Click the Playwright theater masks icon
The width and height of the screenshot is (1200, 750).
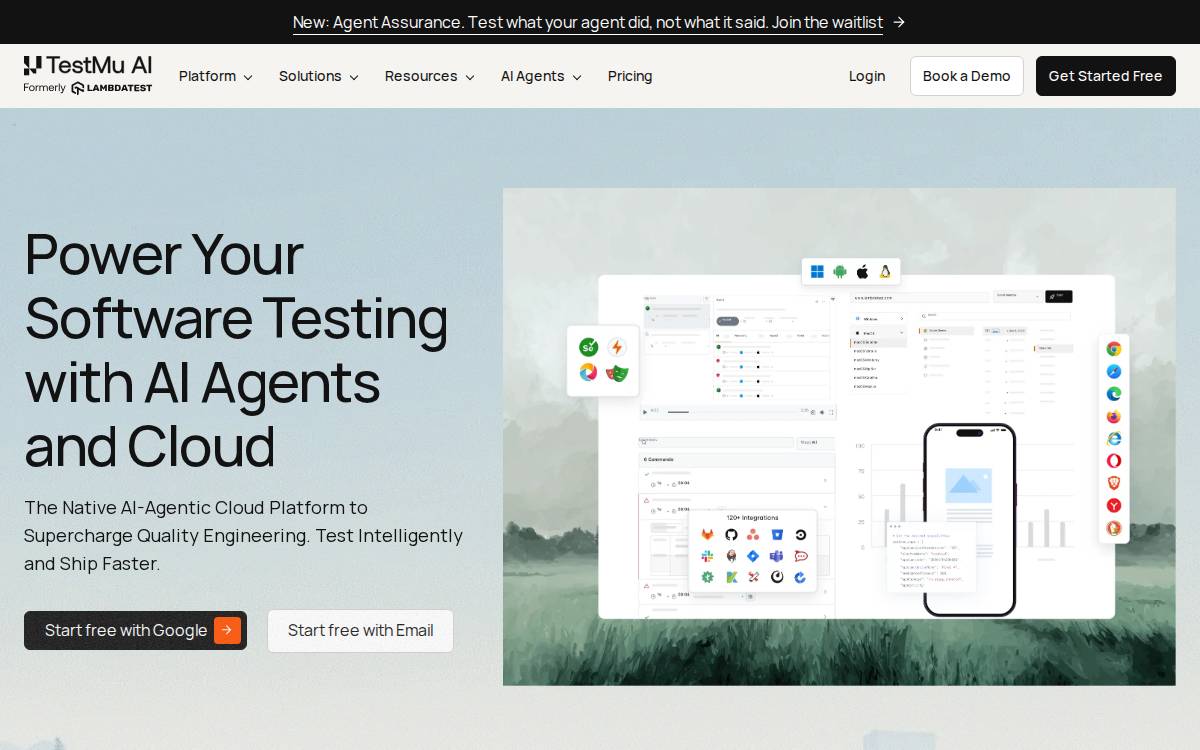click(x=617, y=373)
